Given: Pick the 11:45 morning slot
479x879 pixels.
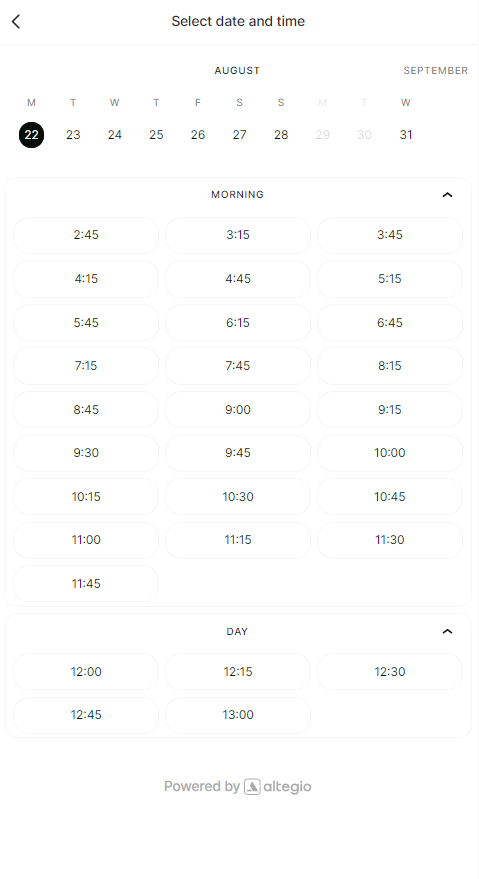Looking at the screenshot, I should coord(86,584).
